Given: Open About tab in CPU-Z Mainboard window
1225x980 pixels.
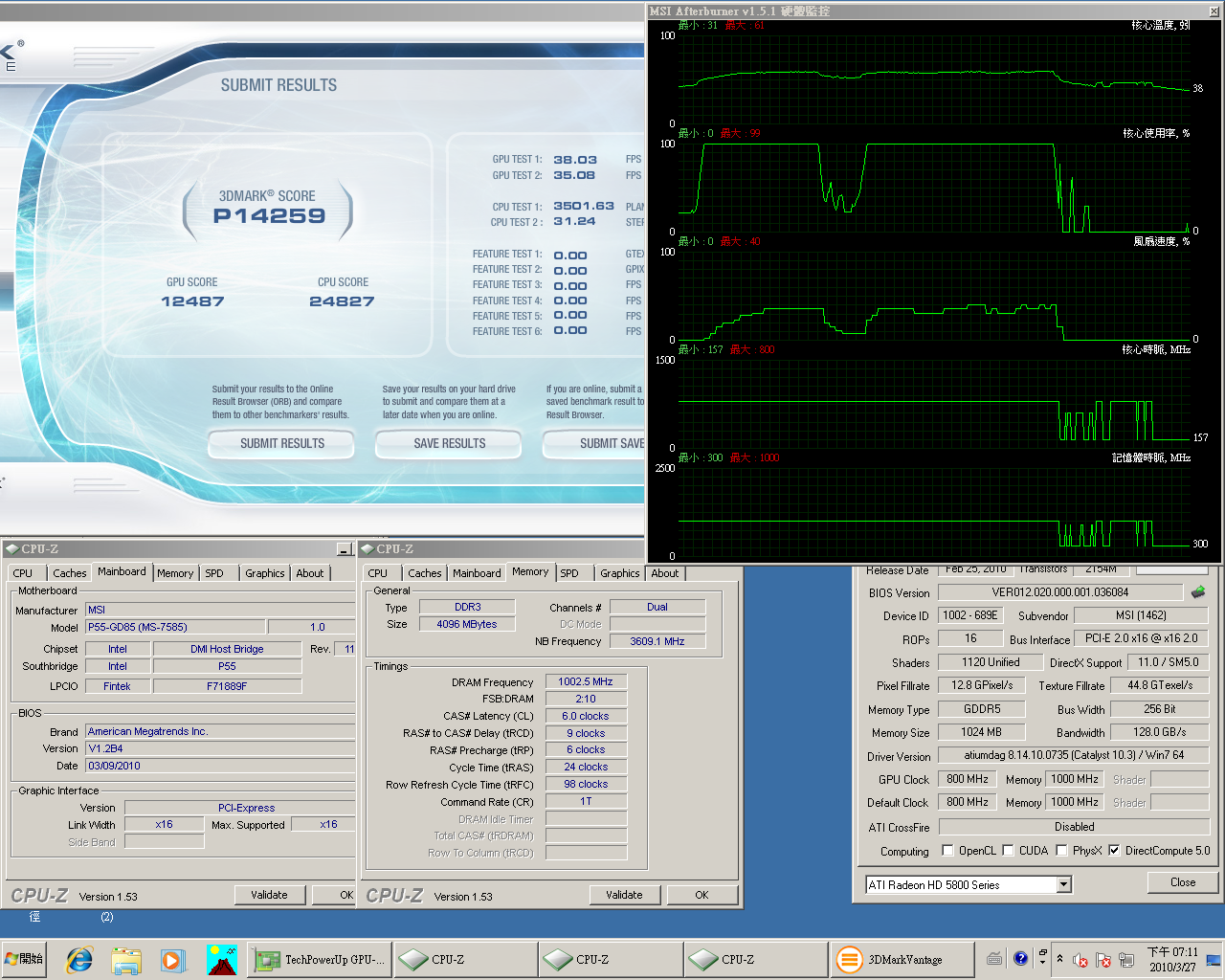Looking at the screenshot, I should click(309, 573).
